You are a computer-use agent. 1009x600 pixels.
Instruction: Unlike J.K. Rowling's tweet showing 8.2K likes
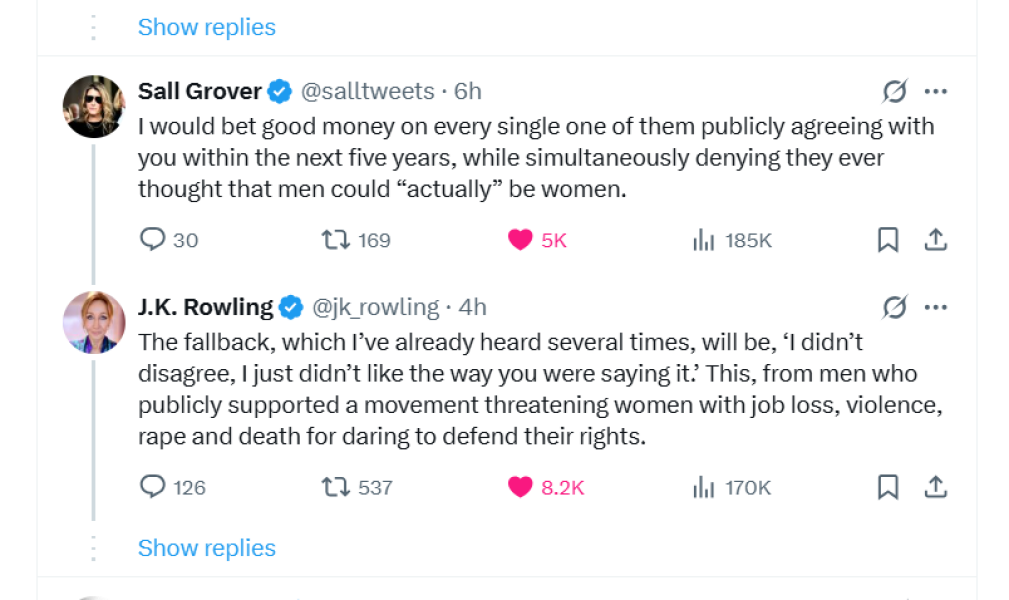tap(521, 488)
